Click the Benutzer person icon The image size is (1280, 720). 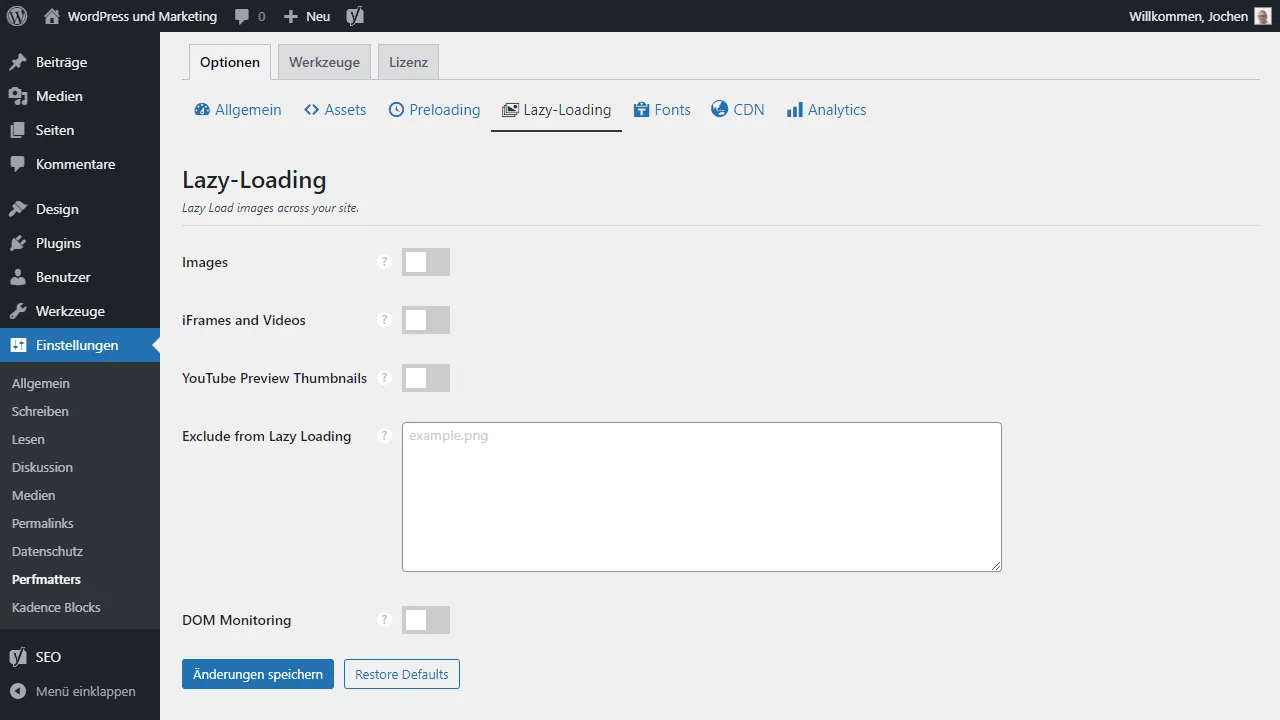pos(18,277)
